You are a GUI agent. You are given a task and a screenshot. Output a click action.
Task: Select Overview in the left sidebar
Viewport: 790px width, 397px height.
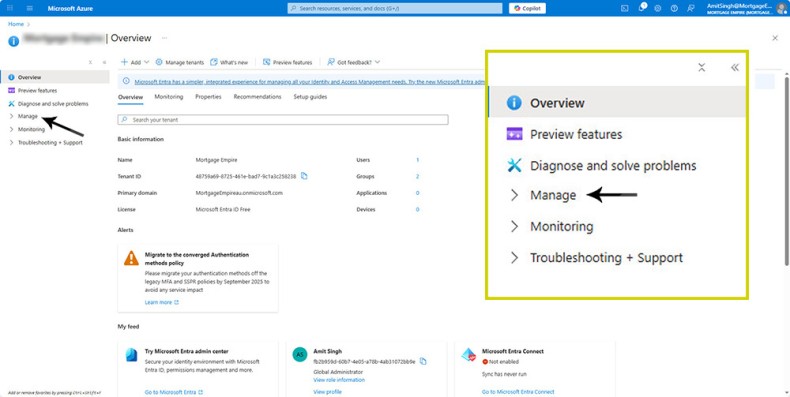[55, 77]
